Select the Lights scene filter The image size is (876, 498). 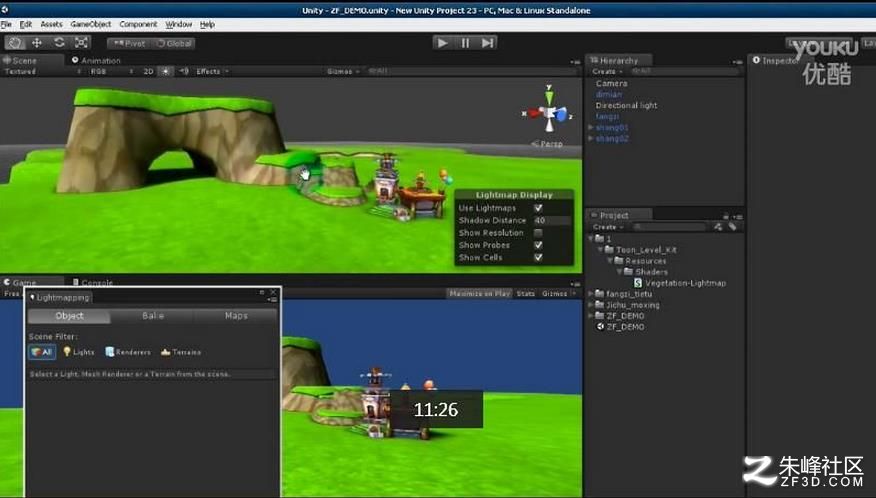click(79, 352)
